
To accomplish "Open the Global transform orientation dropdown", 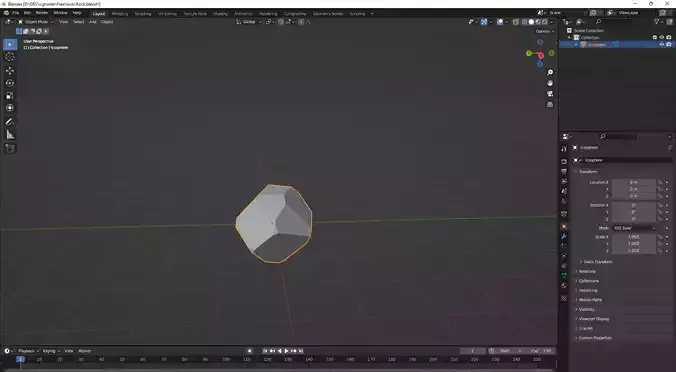I will click(x=250, y=22).
